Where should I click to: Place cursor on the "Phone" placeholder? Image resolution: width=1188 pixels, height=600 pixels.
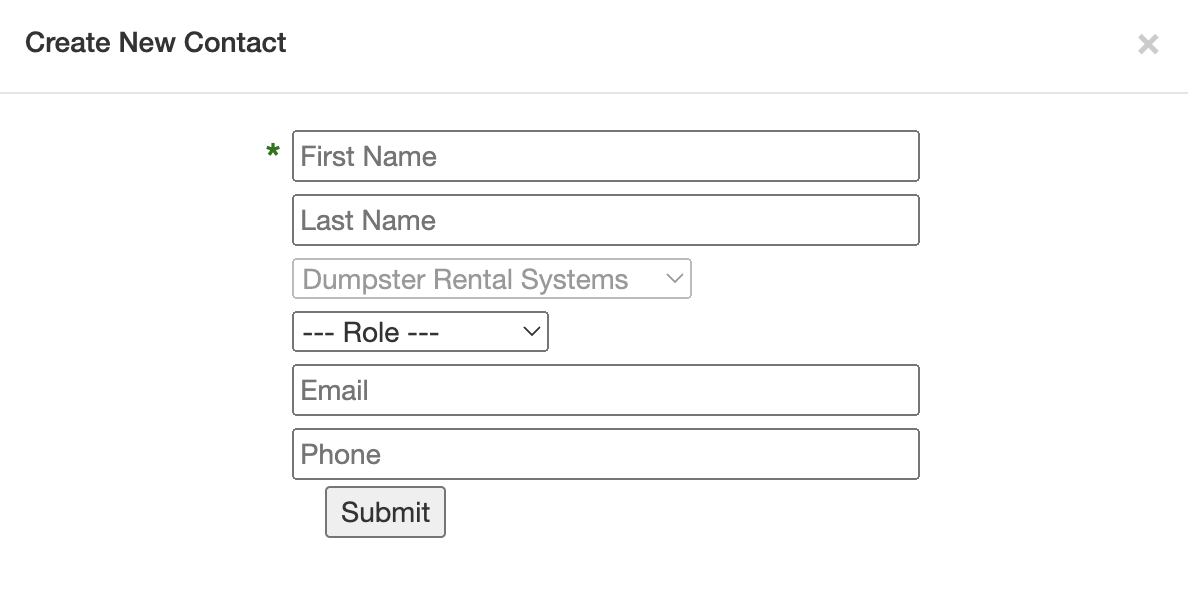(341, 455)
